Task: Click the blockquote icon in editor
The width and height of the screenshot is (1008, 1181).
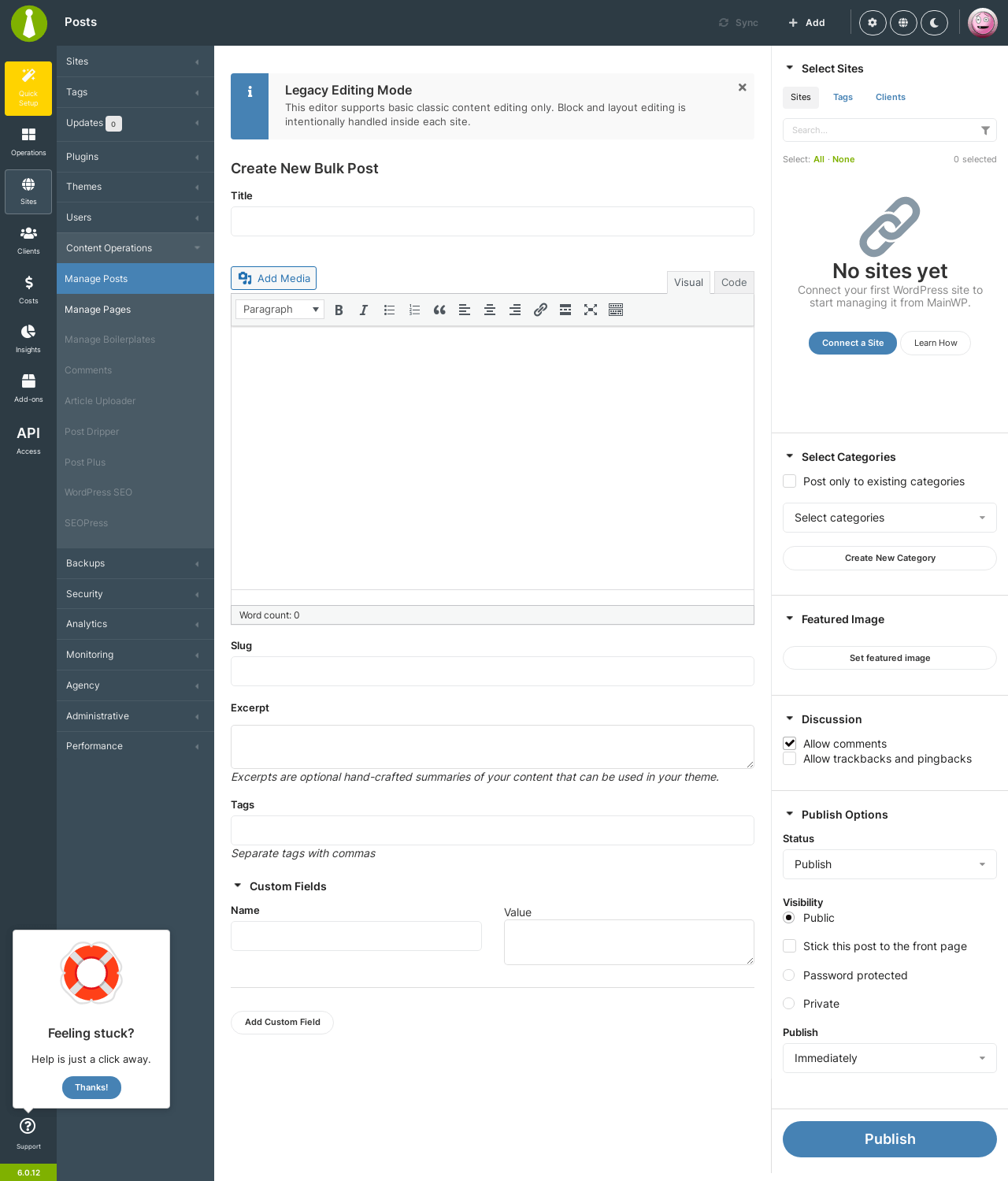Action: (x=439, y=310)
